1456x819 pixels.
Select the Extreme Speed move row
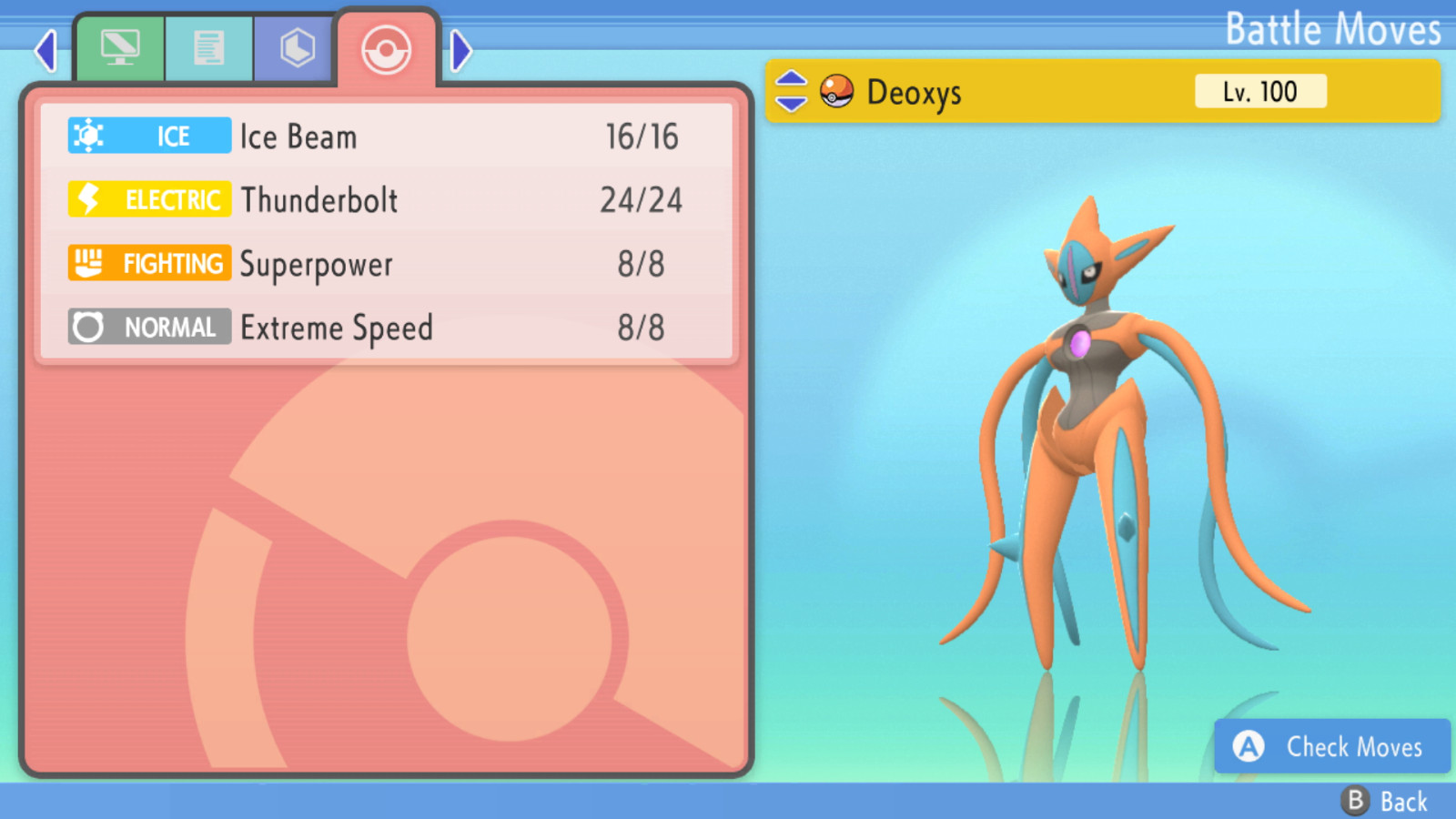pos(386,328)
